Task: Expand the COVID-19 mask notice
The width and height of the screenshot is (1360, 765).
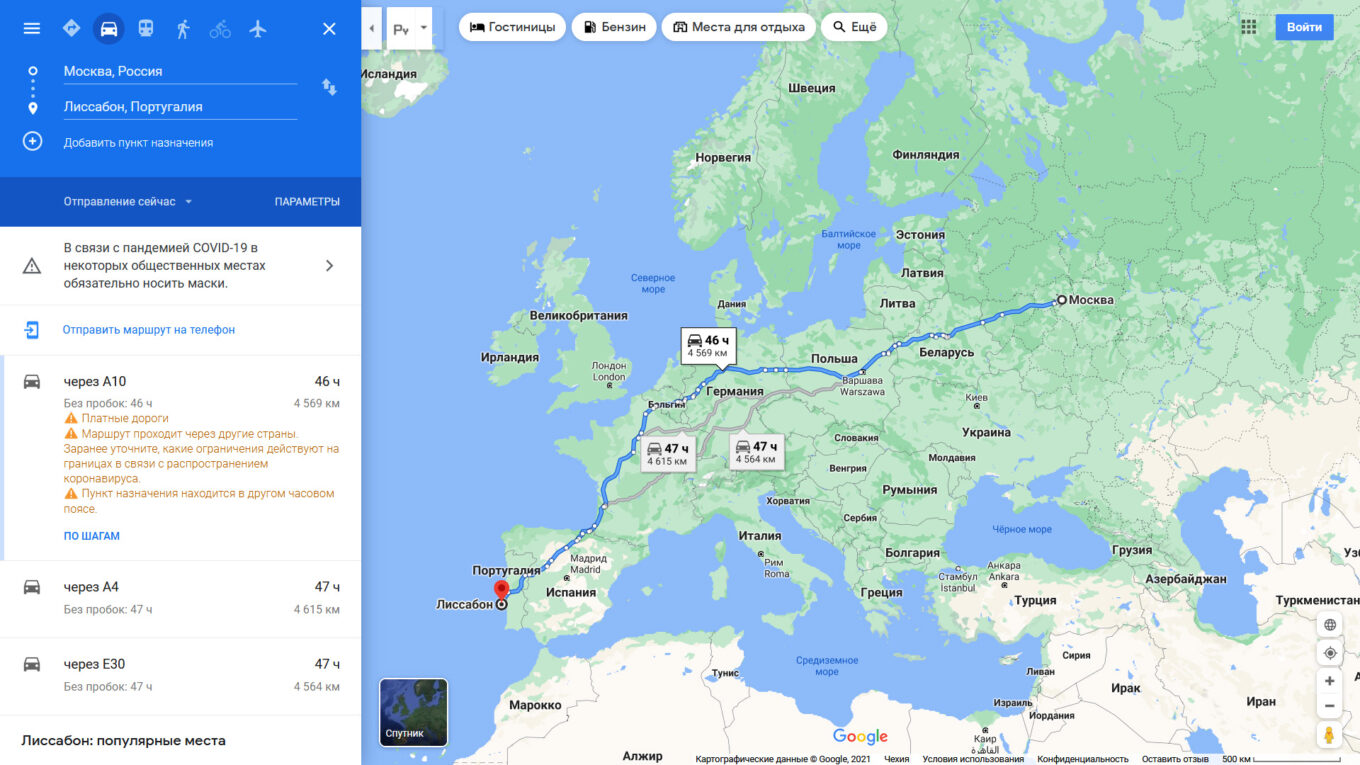Action: (x=180, y=265)
